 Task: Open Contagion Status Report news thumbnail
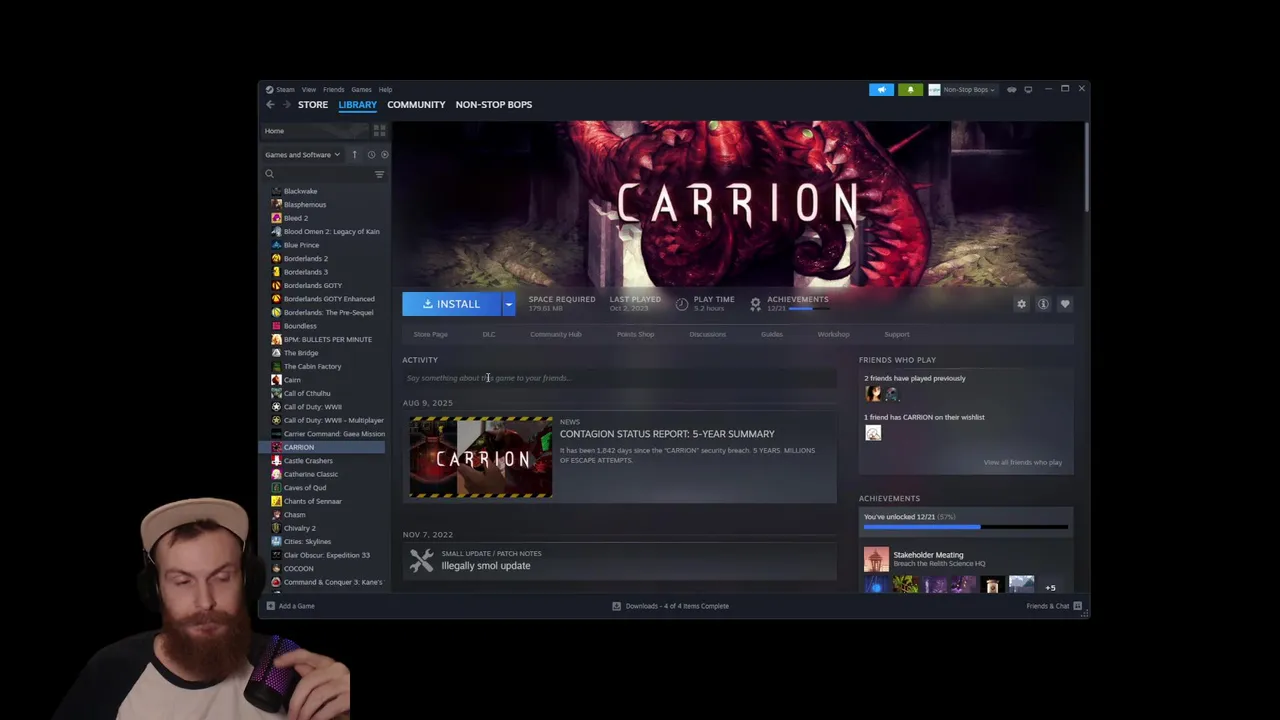pos(481,458)
